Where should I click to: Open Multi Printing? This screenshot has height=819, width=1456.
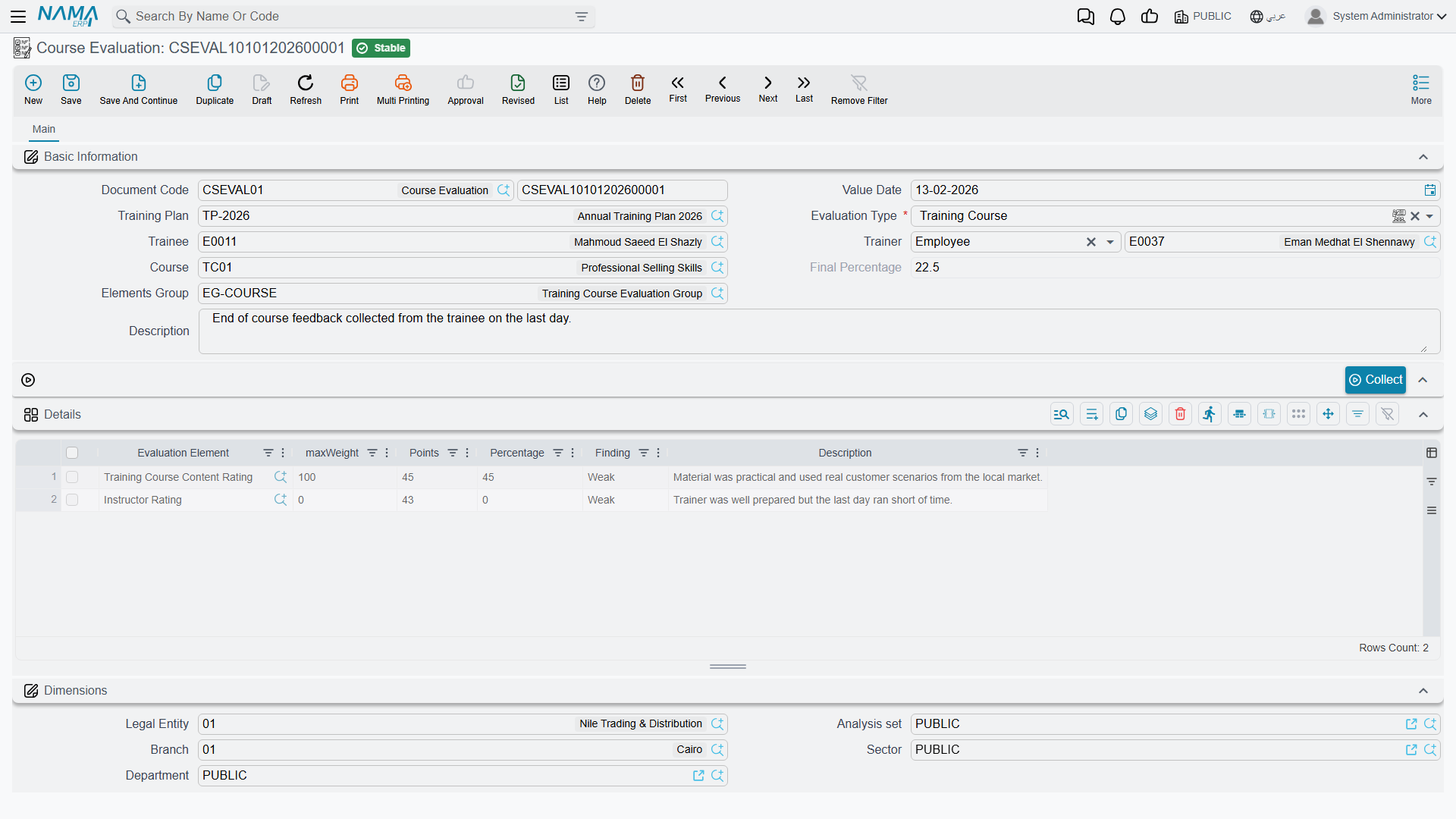click(x=403, y=89)
